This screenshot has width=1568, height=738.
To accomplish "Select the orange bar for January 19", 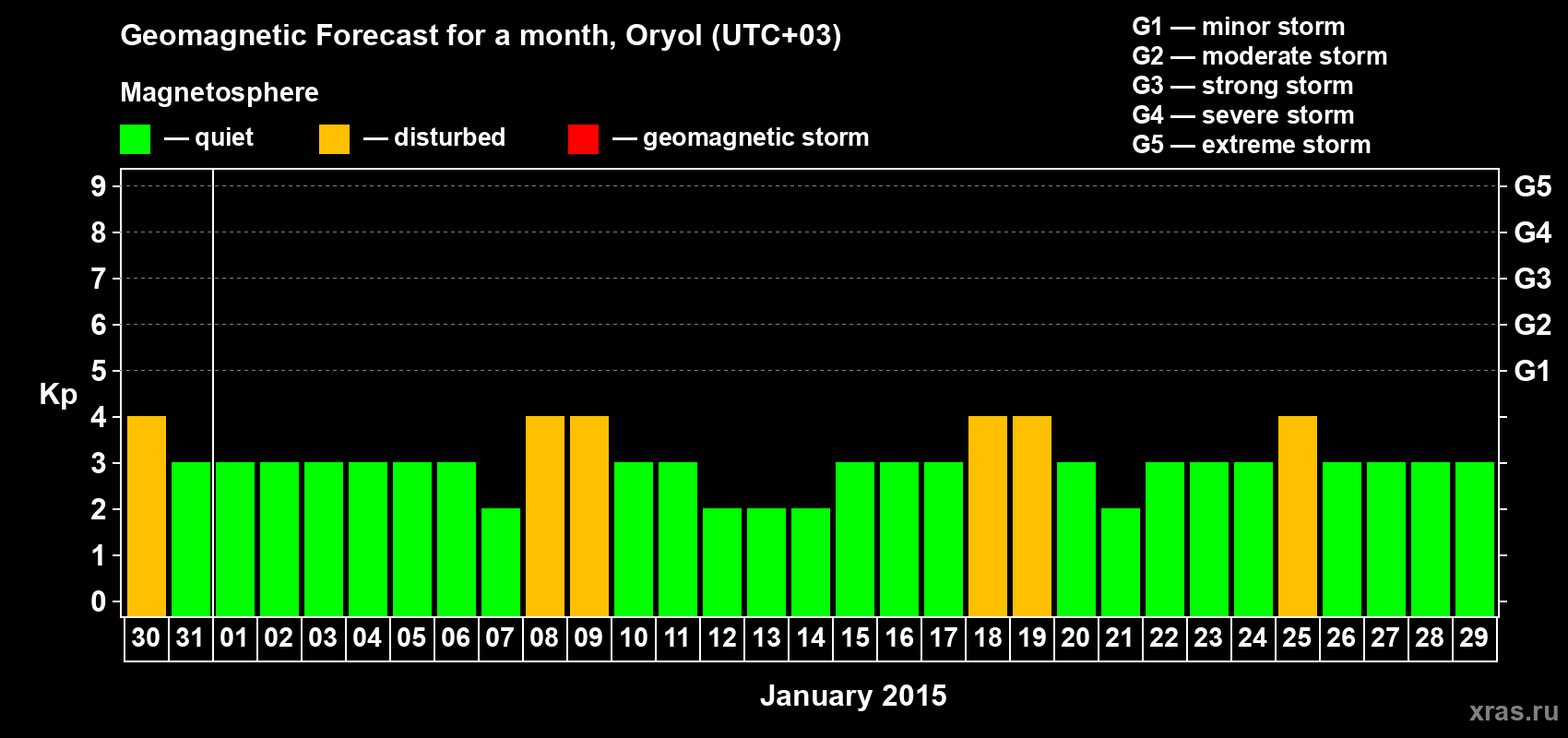I will coord(1032,517).
